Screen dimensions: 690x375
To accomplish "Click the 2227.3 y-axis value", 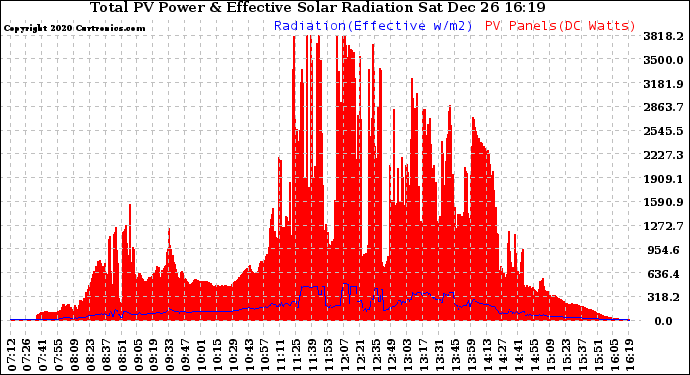I will (663, 155).
